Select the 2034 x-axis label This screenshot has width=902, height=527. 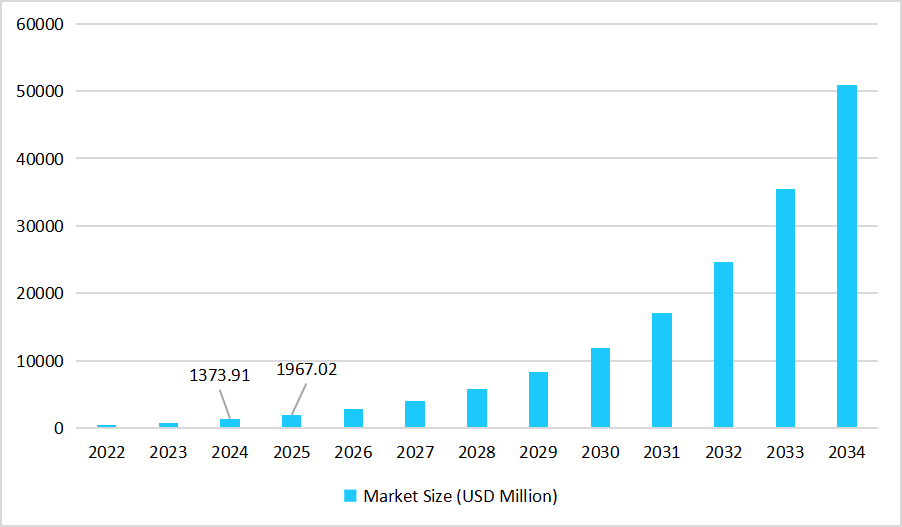tap(846, 453)
